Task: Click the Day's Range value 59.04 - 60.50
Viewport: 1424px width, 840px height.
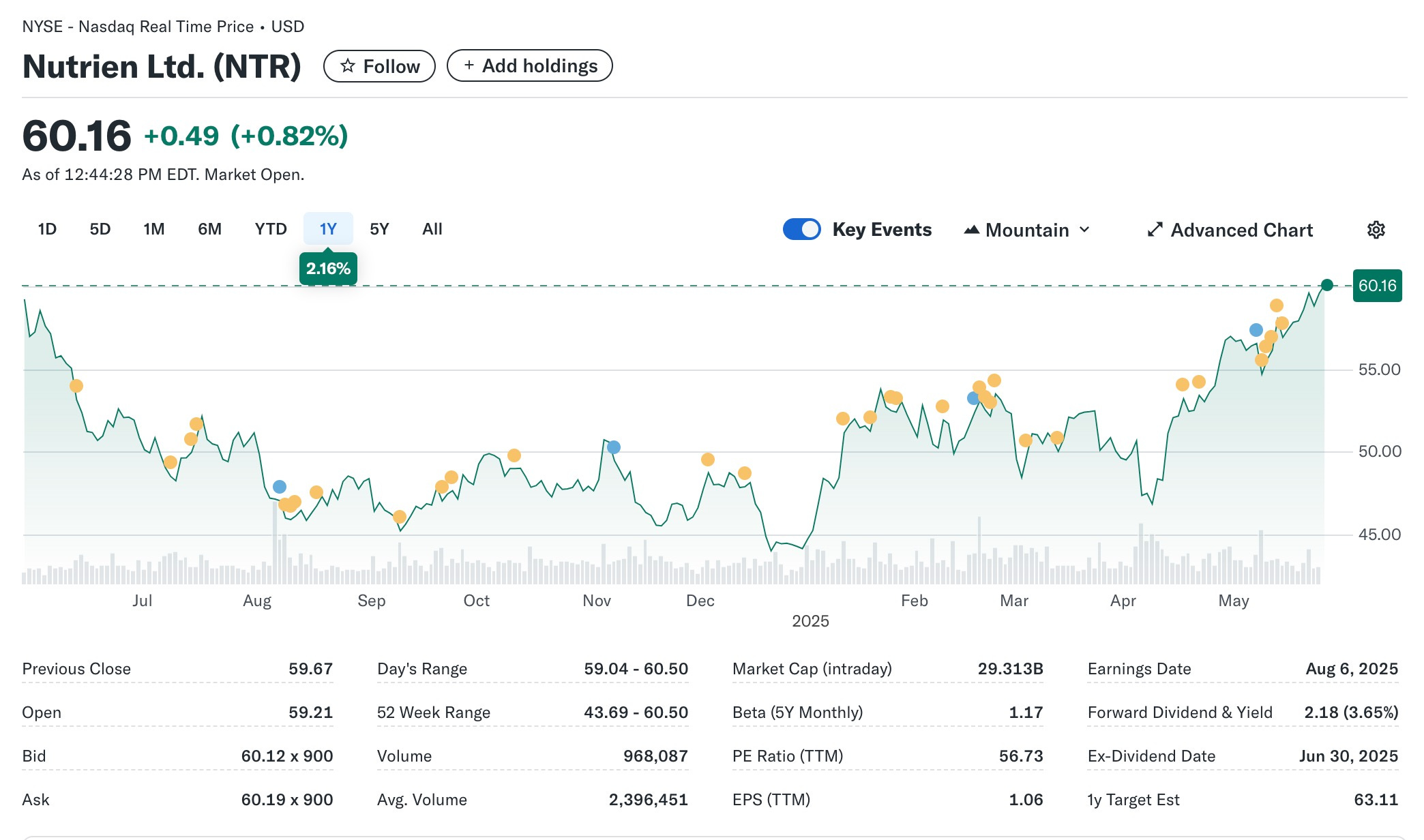Action: pyautogui.click(x=636, y=669)
